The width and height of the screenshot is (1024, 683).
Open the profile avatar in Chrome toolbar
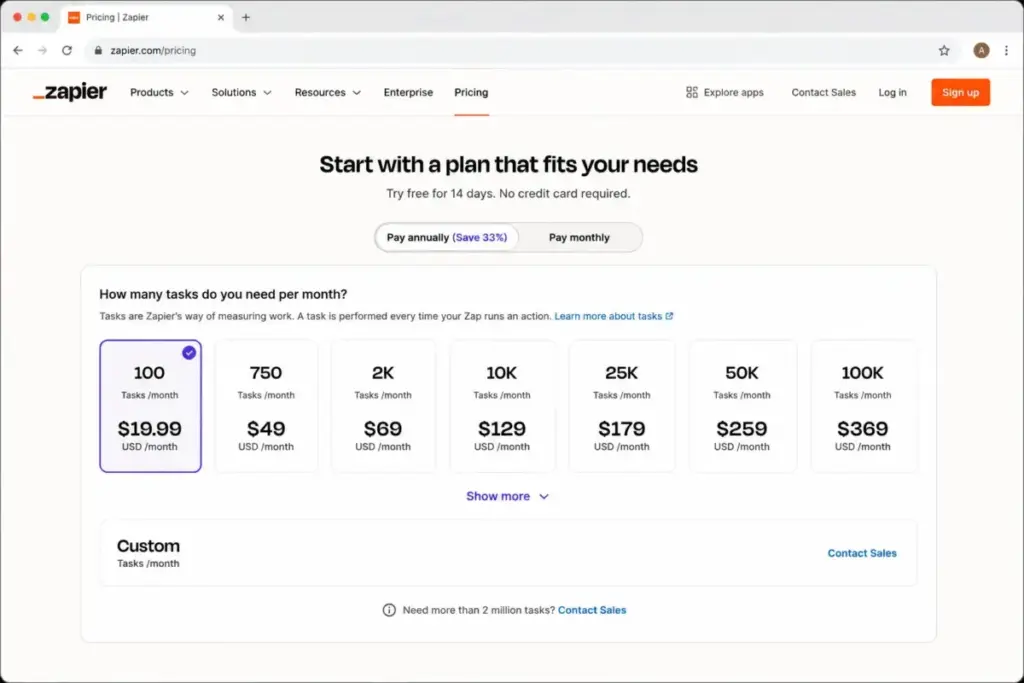pyautogui.click(x=981, y=50)
